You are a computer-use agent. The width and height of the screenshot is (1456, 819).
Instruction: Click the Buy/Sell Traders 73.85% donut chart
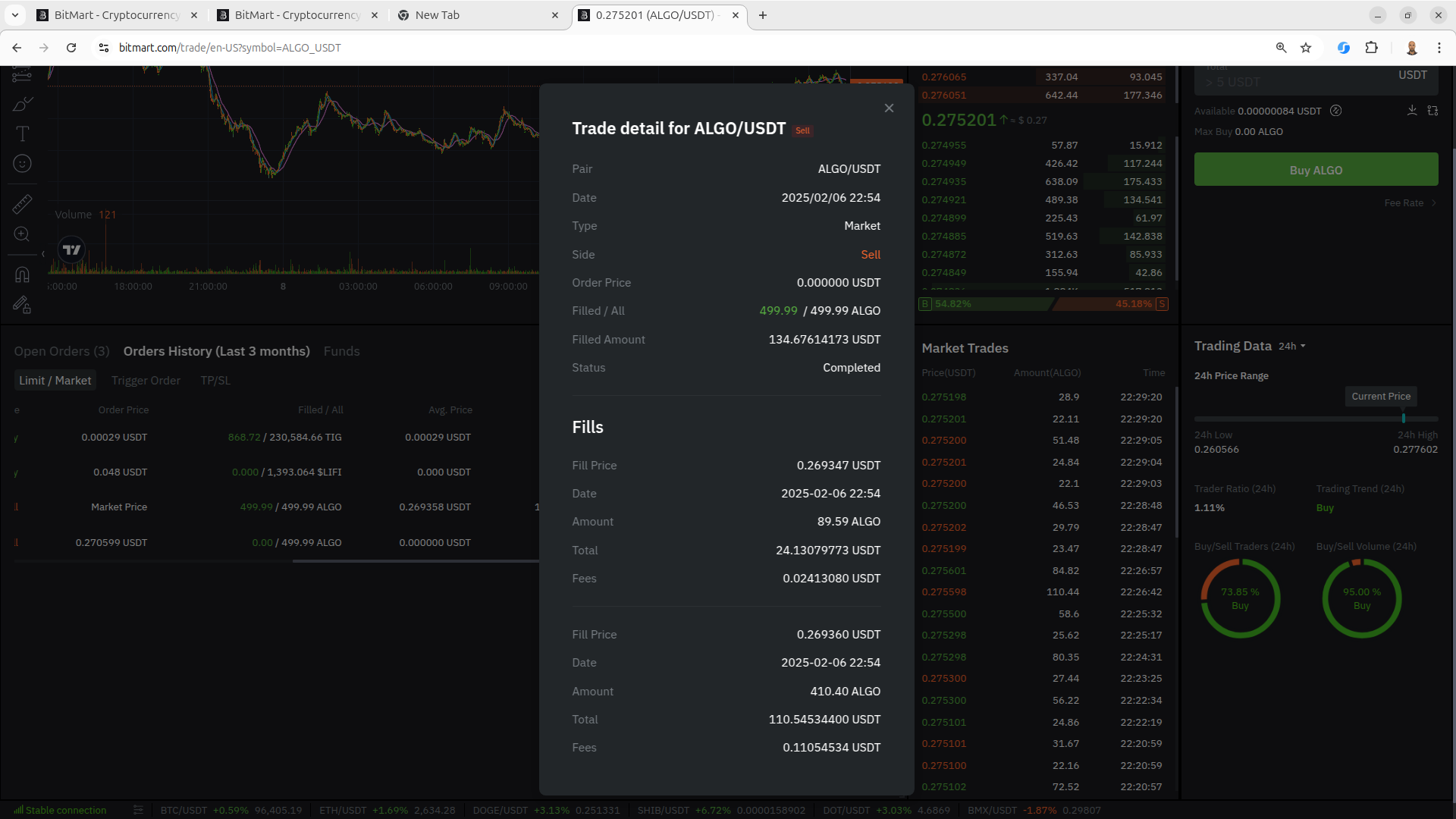[1240, 598]
